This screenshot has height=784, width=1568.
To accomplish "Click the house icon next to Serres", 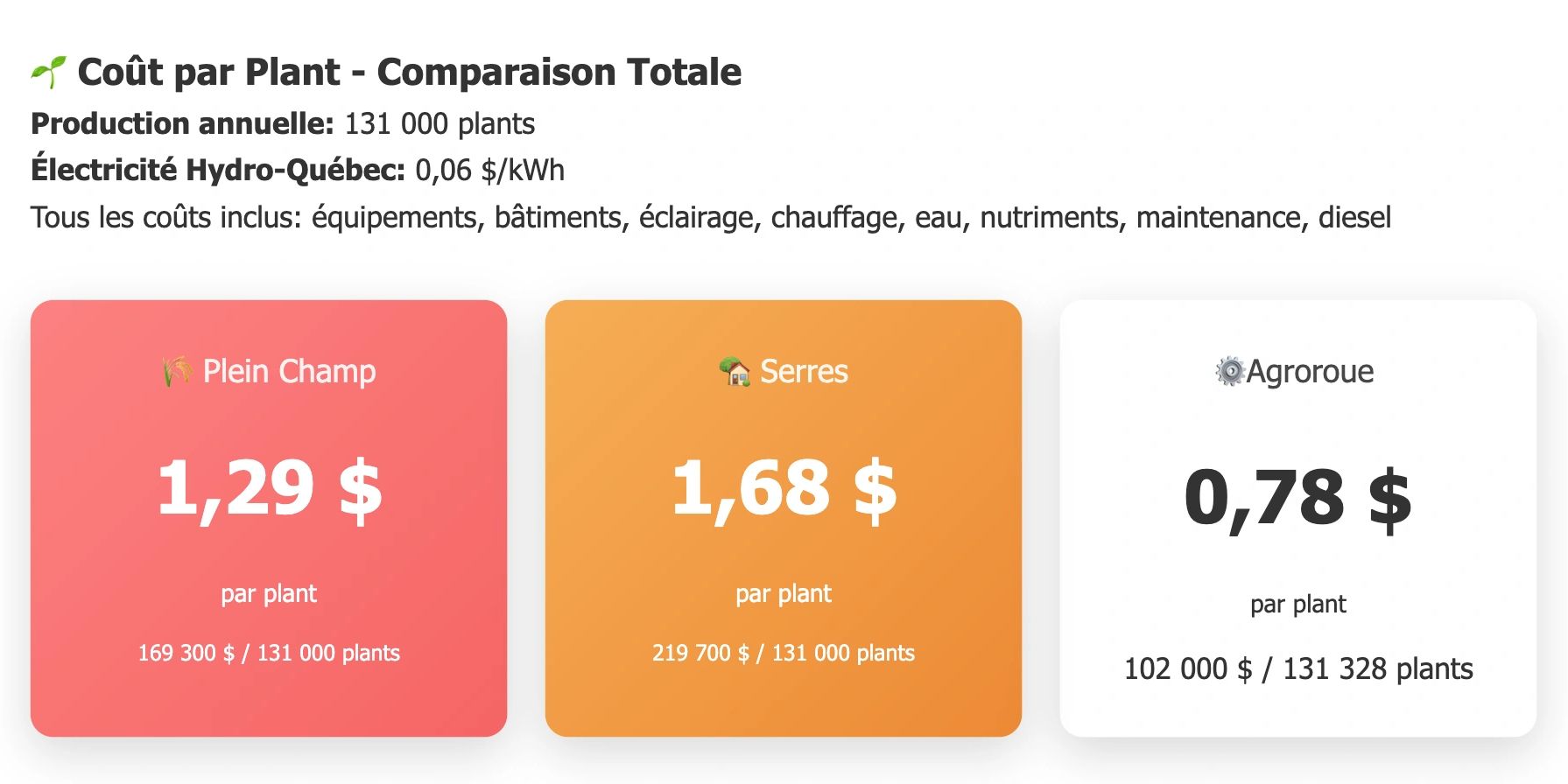I will [x=735, y=372].
